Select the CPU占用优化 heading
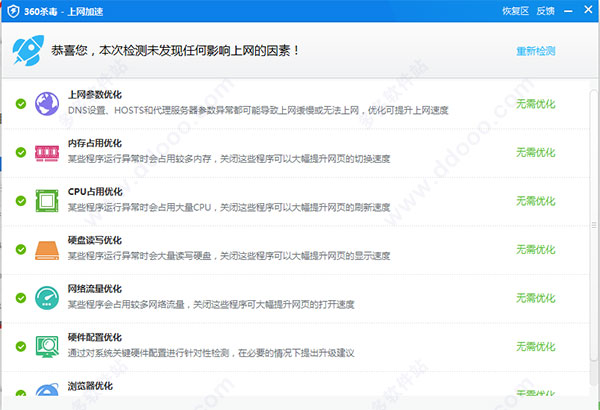This screenshot has height=410, width=600. coord(95,191)
